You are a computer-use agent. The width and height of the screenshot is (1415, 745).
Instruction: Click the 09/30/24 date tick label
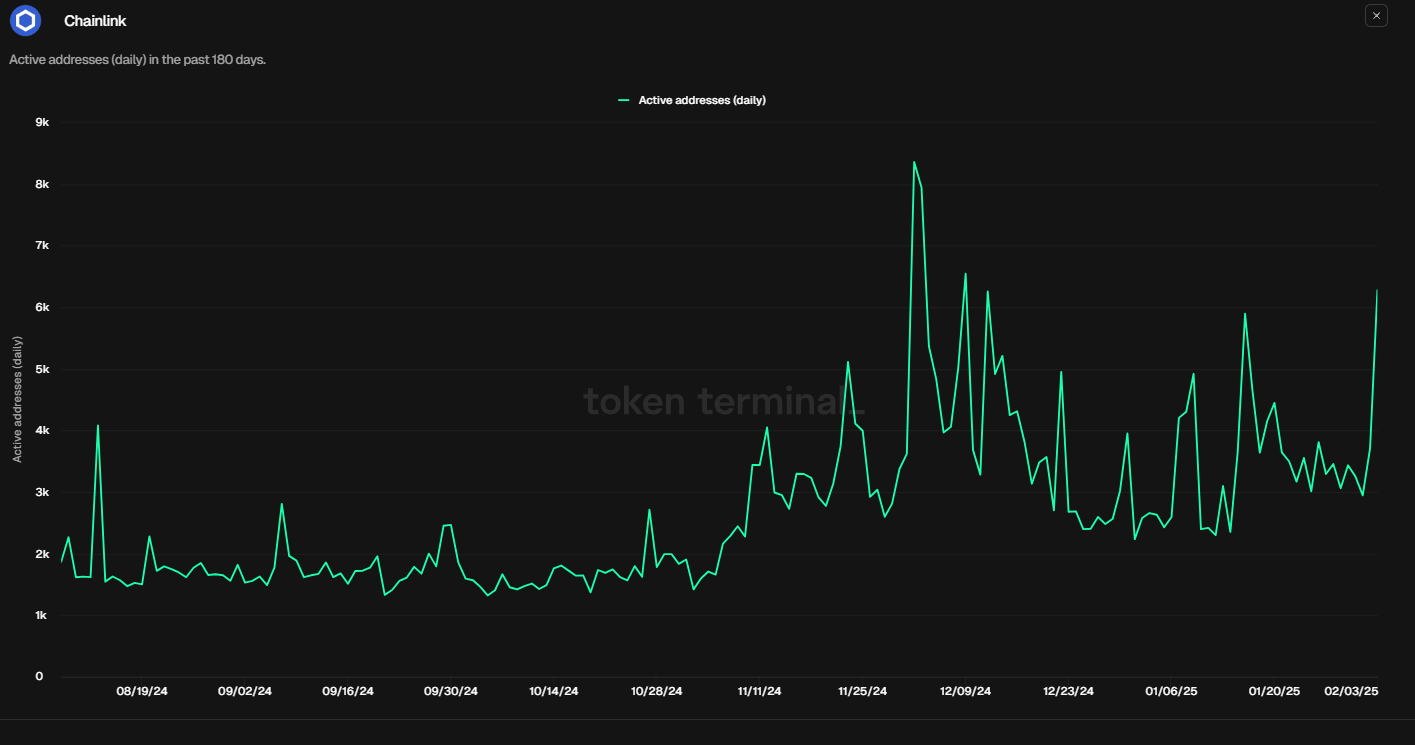pos(451,691)
